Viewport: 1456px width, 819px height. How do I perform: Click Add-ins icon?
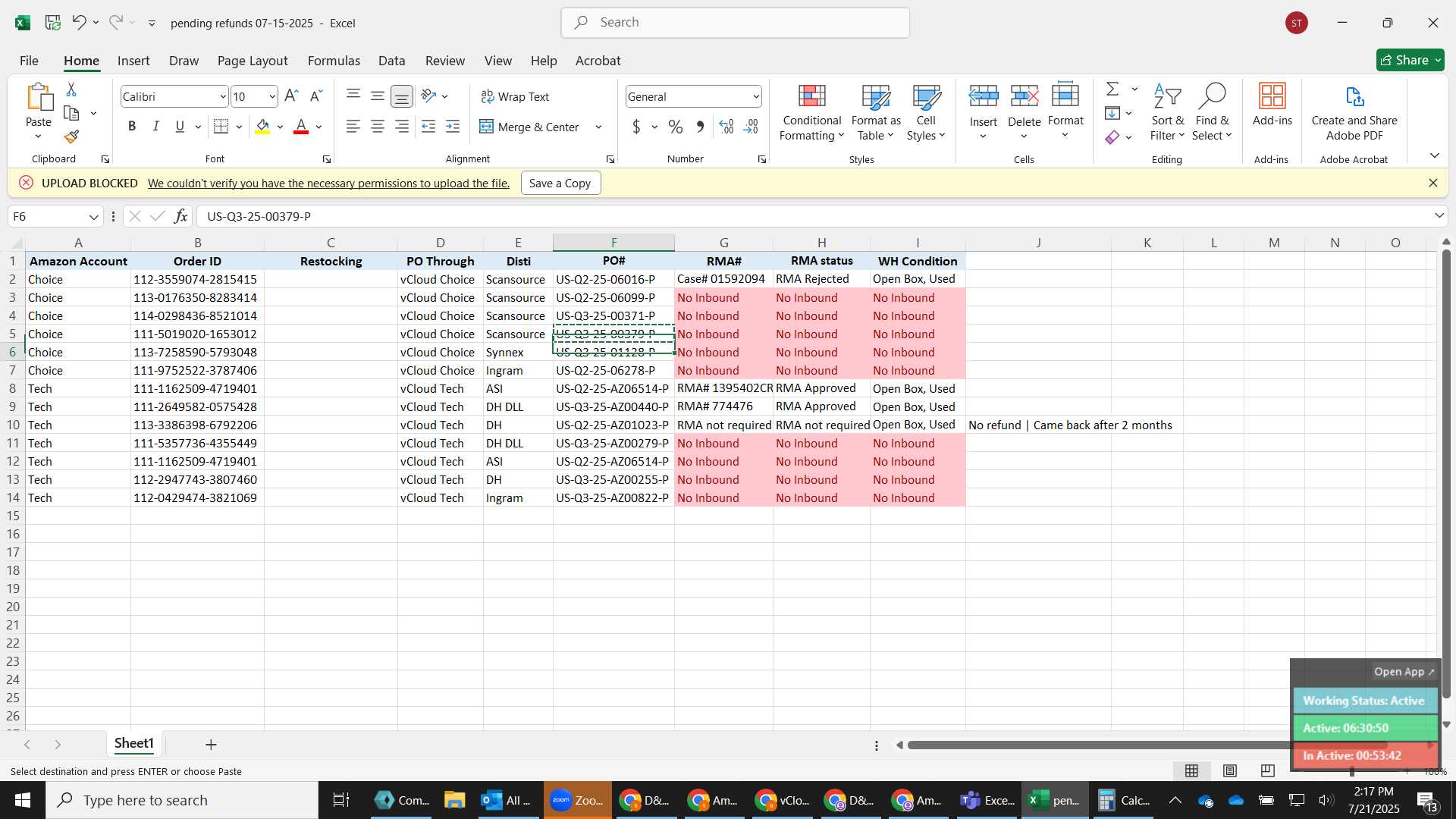1272,105
